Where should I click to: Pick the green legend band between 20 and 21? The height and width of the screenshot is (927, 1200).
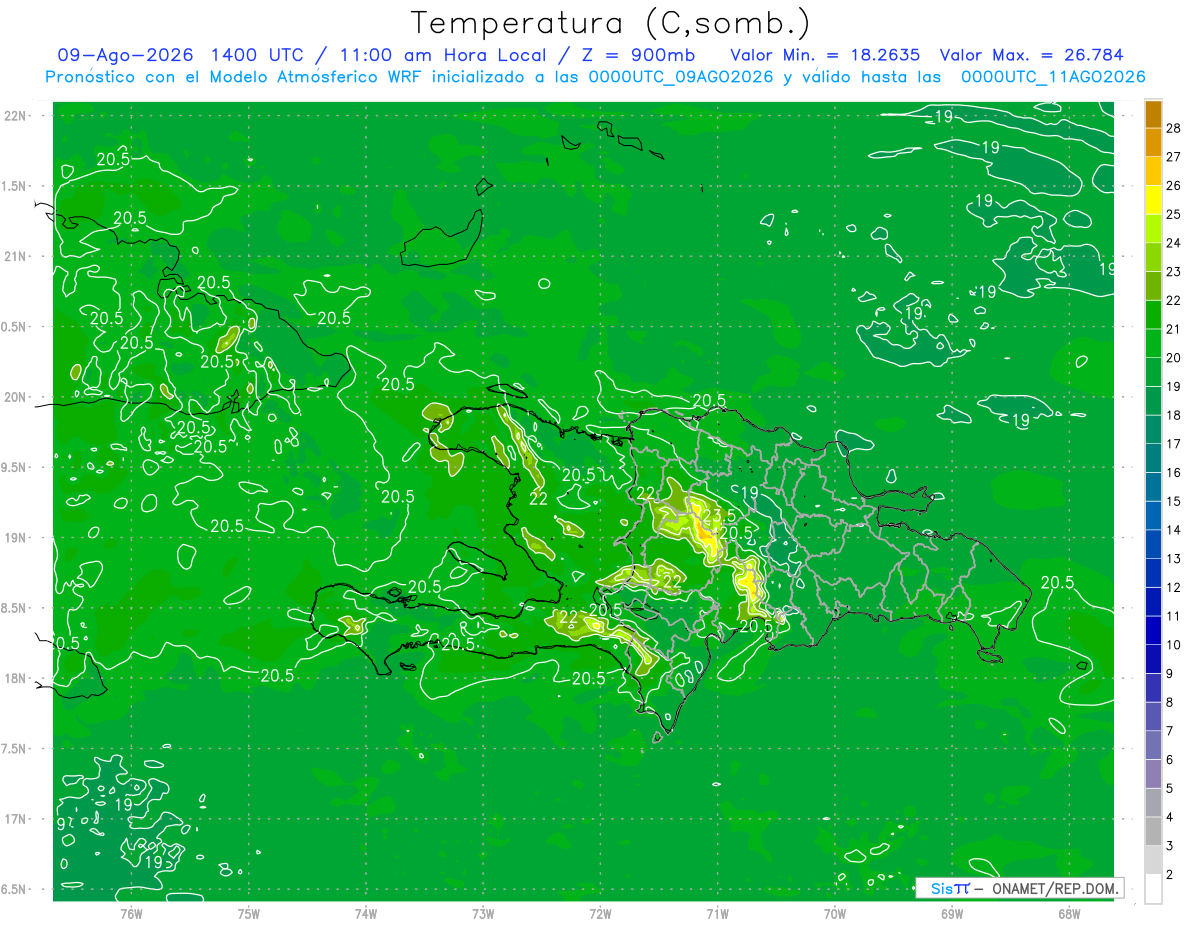pyautogui.click(x=1153, y=344)
